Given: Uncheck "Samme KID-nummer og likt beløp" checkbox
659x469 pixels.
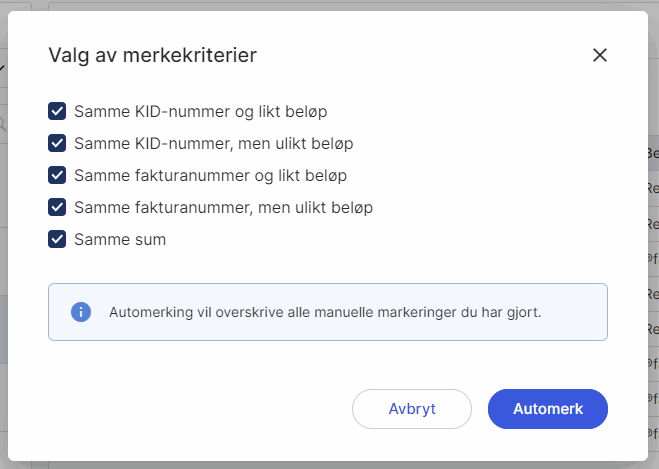Looking at the screenshot, I should pos(57,111).
